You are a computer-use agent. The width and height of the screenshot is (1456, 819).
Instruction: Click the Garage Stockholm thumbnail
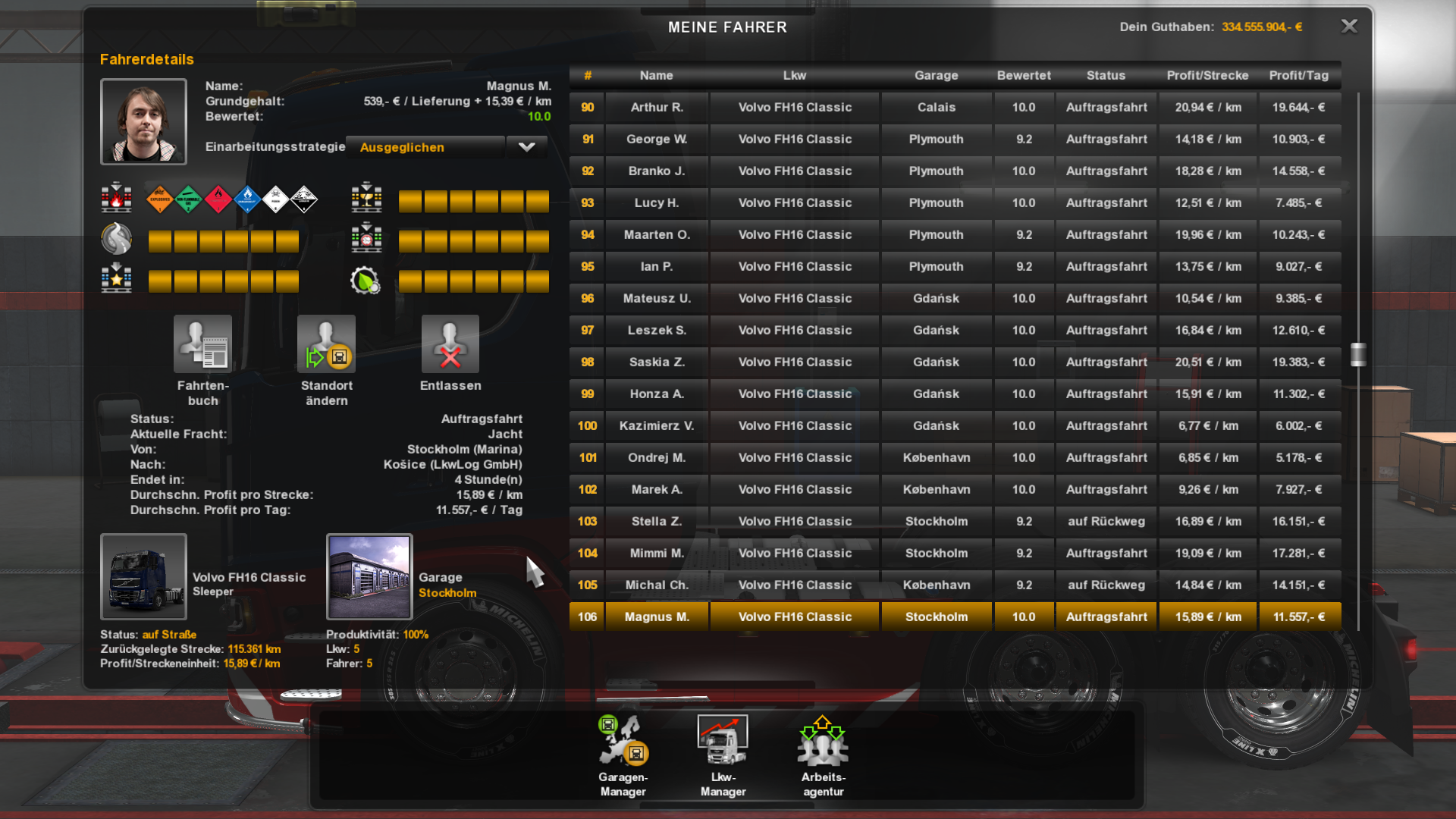click(369, 576)
